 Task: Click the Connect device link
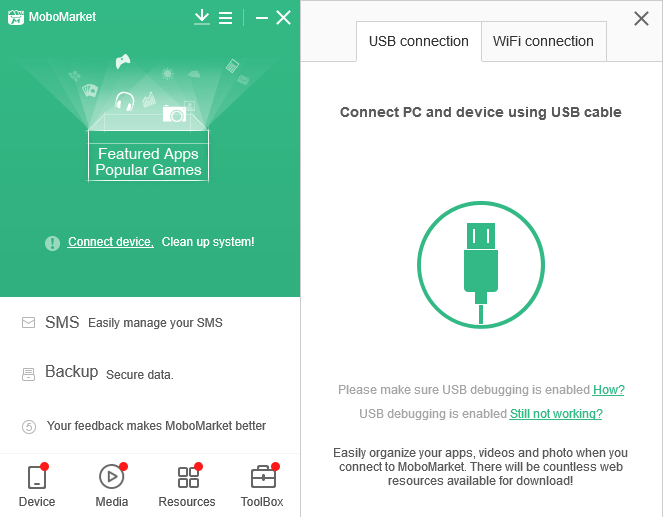click(x=110, y=242)
